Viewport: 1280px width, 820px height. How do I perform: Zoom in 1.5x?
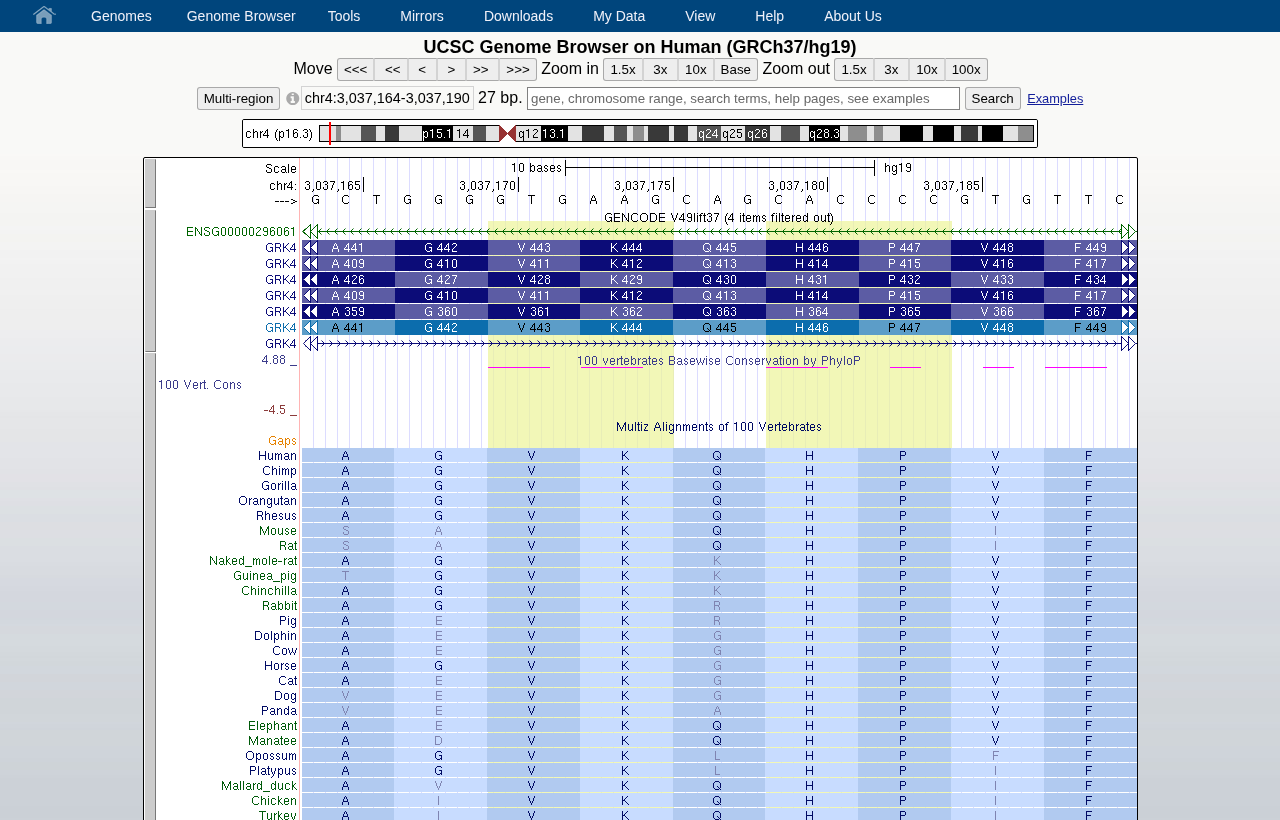[x=623, y=70]
